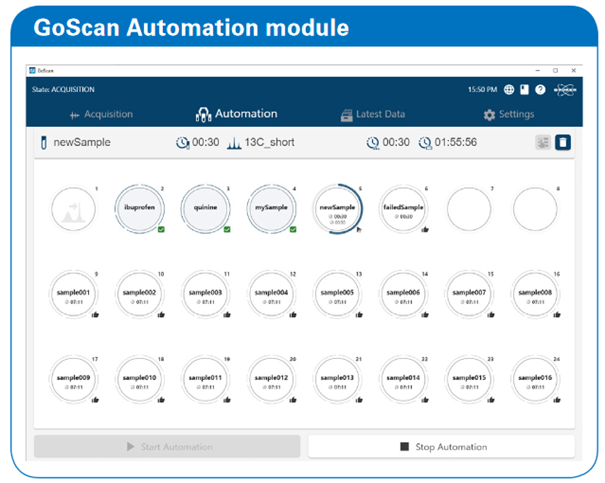Select empty position 7

pos(469,209)
